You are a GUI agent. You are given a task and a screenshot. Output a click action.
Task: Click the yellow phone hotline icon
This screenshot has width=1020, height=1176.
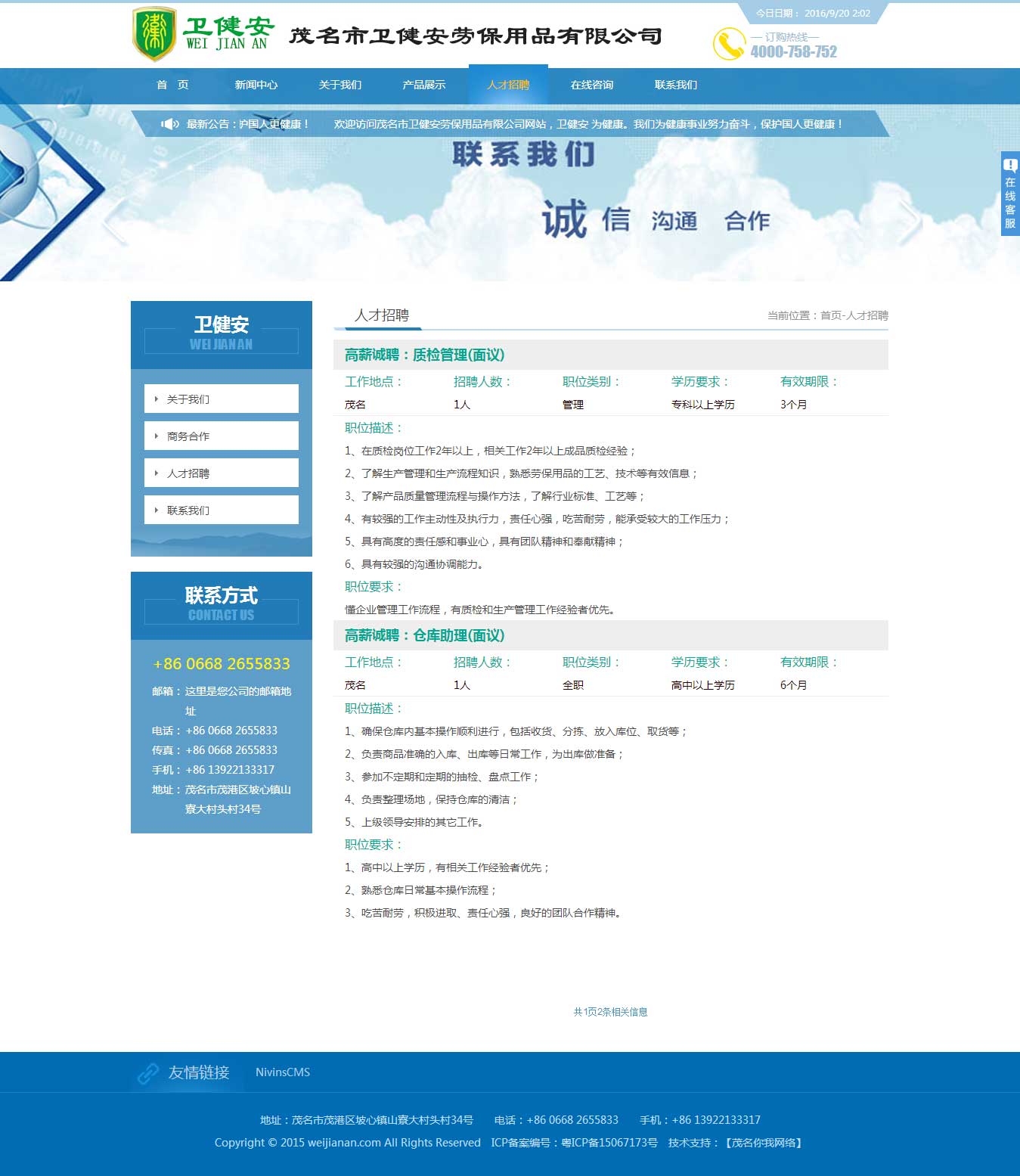(729, 44)
